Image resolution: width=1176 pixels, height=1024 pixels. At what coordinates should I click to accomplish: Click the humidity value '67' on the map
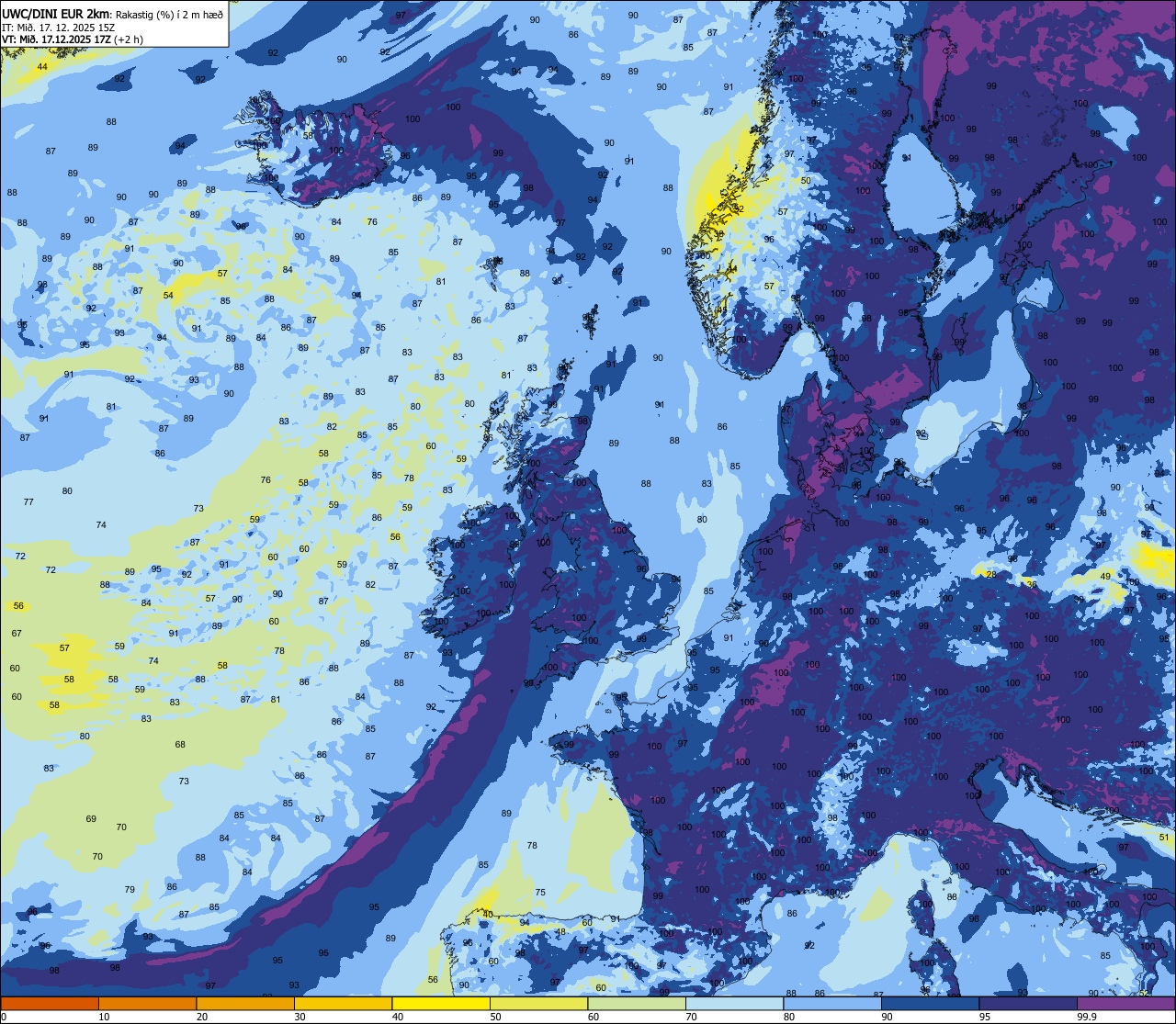(17, 633)
